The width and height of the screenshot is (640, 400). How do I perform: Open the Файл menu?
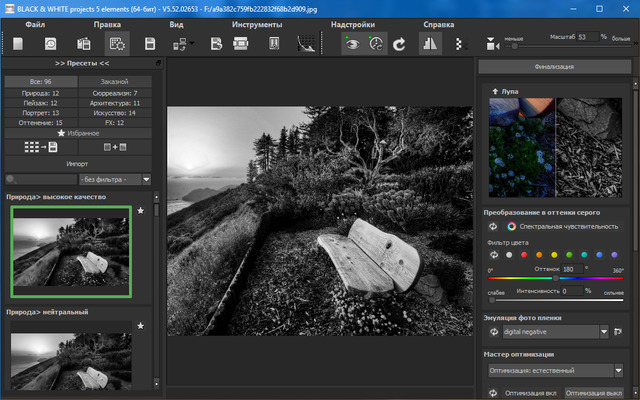pos(34,22)
